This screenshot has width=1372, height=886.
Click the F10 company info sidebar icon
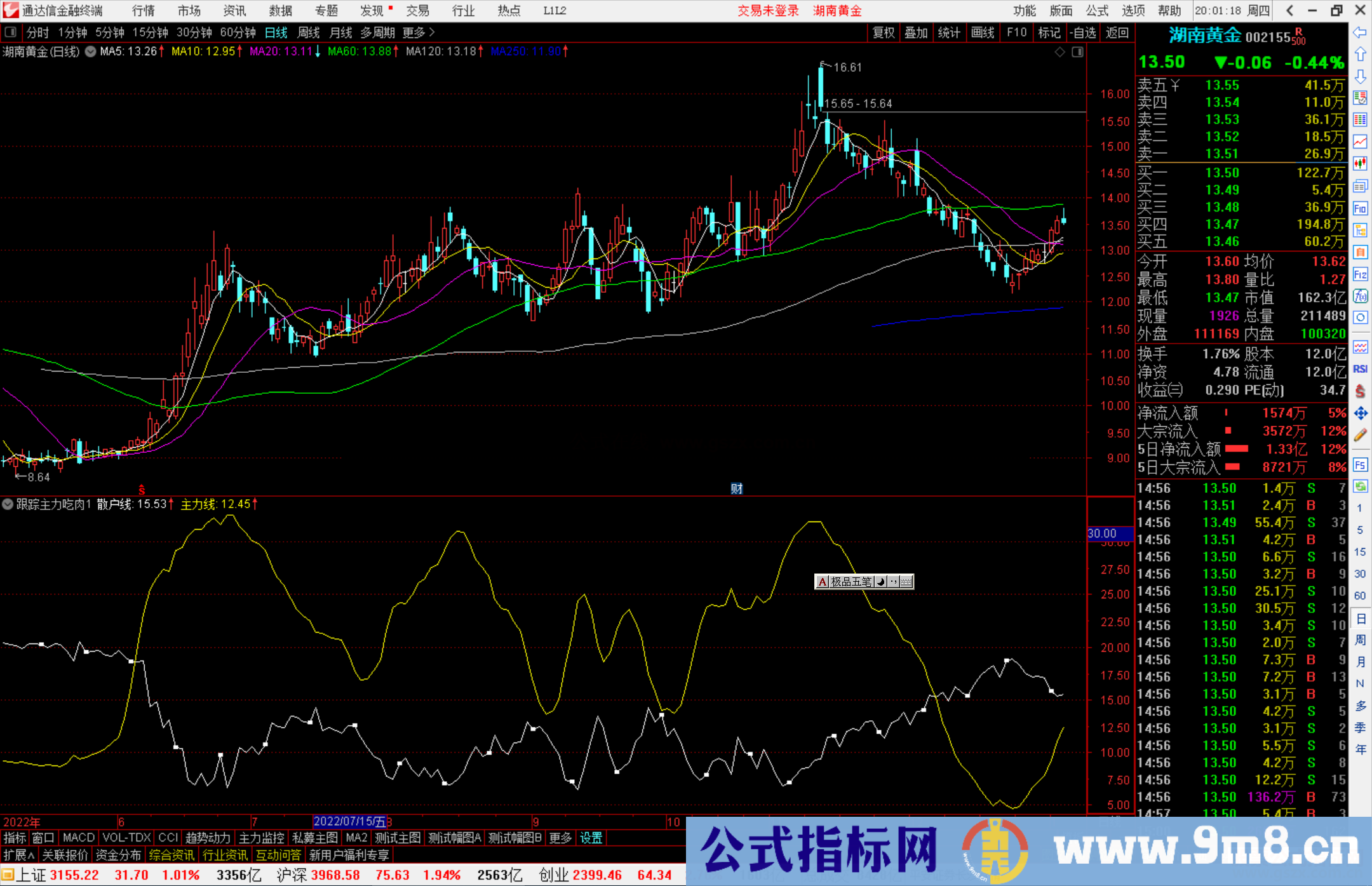coord(1360,208)
